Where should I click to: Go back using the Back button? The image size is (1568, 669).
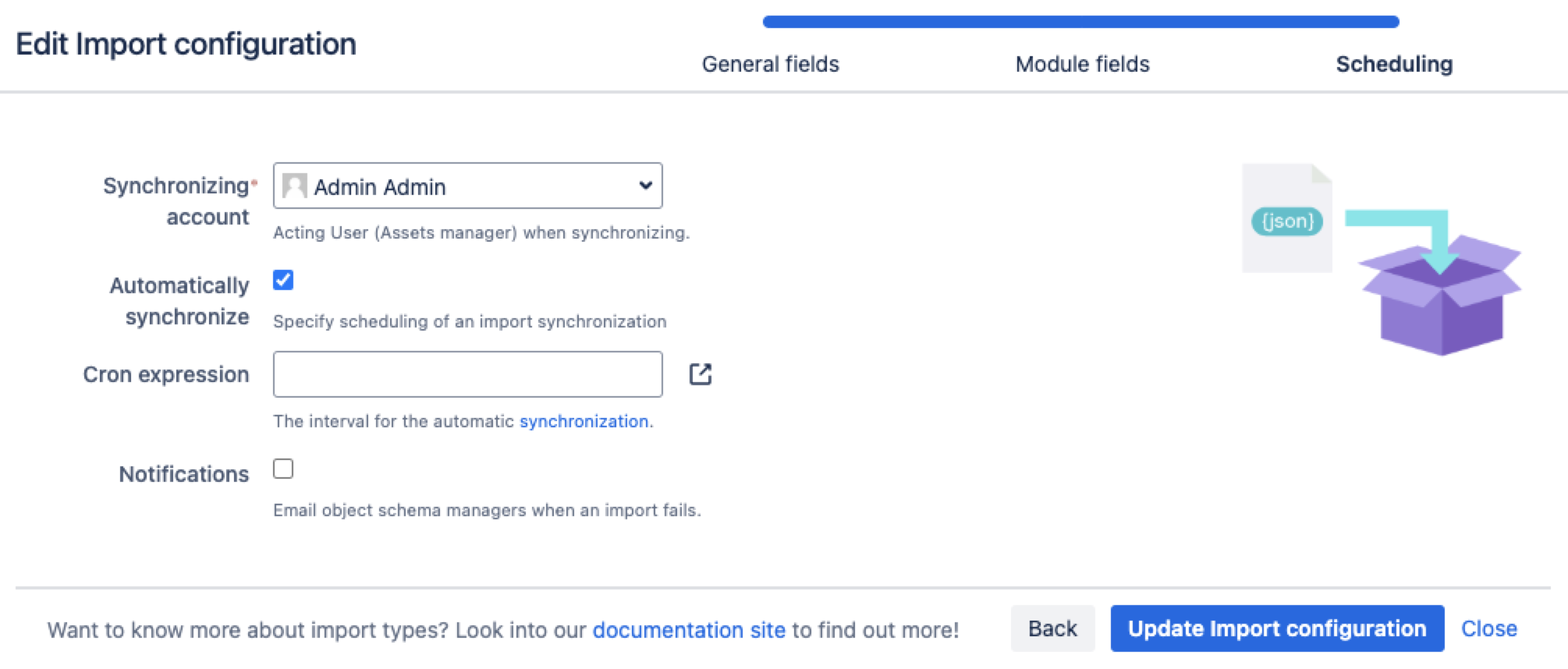coord(1052,628)
